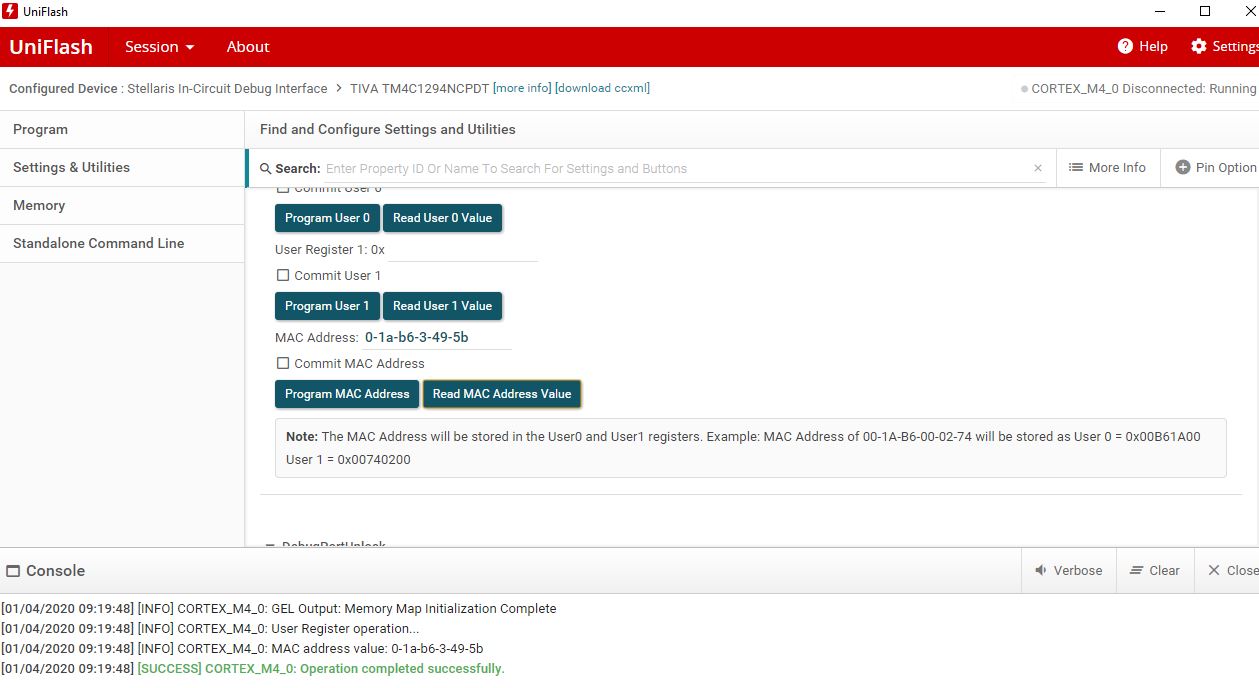
Task: Click the Note about MAC Address storage
Action: point(750,448)
